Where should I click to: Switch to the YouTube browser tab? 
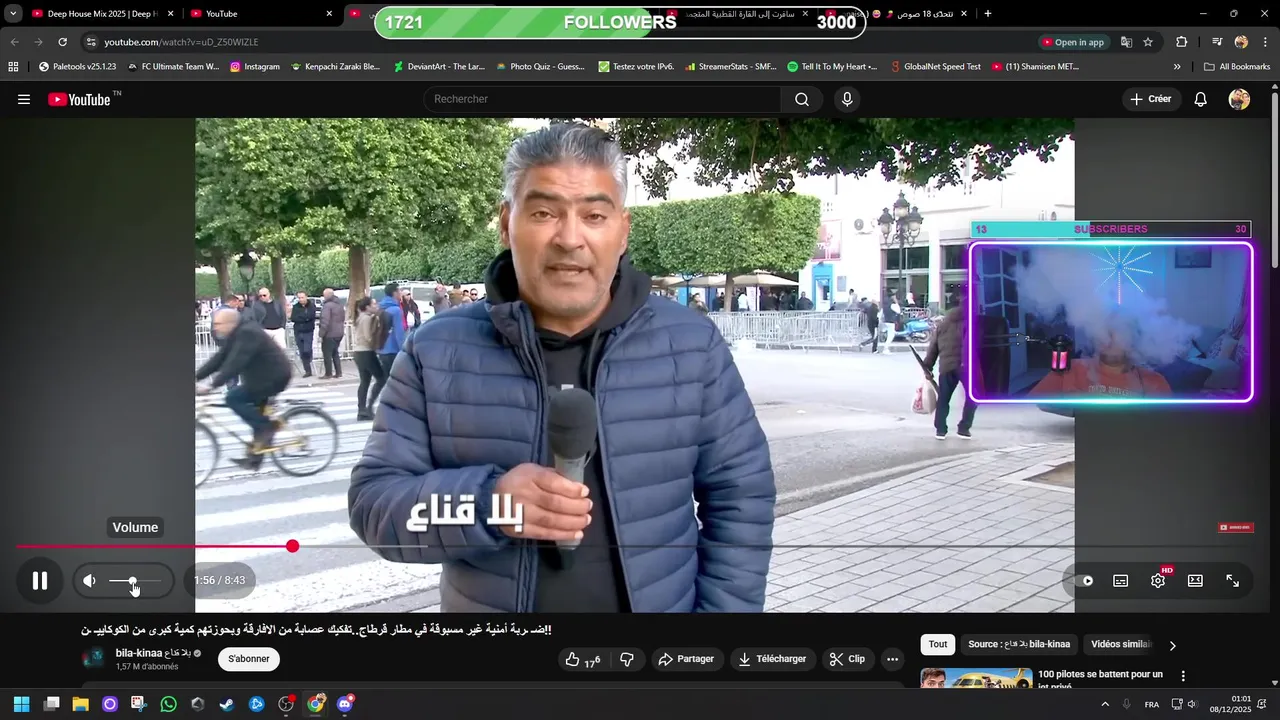coord(260,14)
